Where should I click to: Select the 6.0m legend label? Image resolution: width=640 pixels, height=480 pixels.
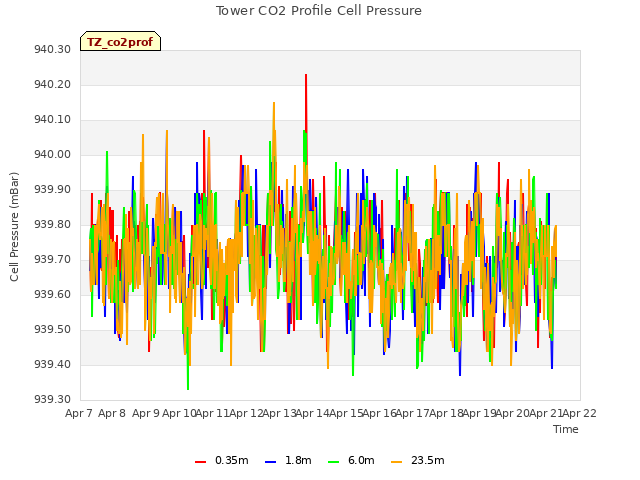pos(361,460)
